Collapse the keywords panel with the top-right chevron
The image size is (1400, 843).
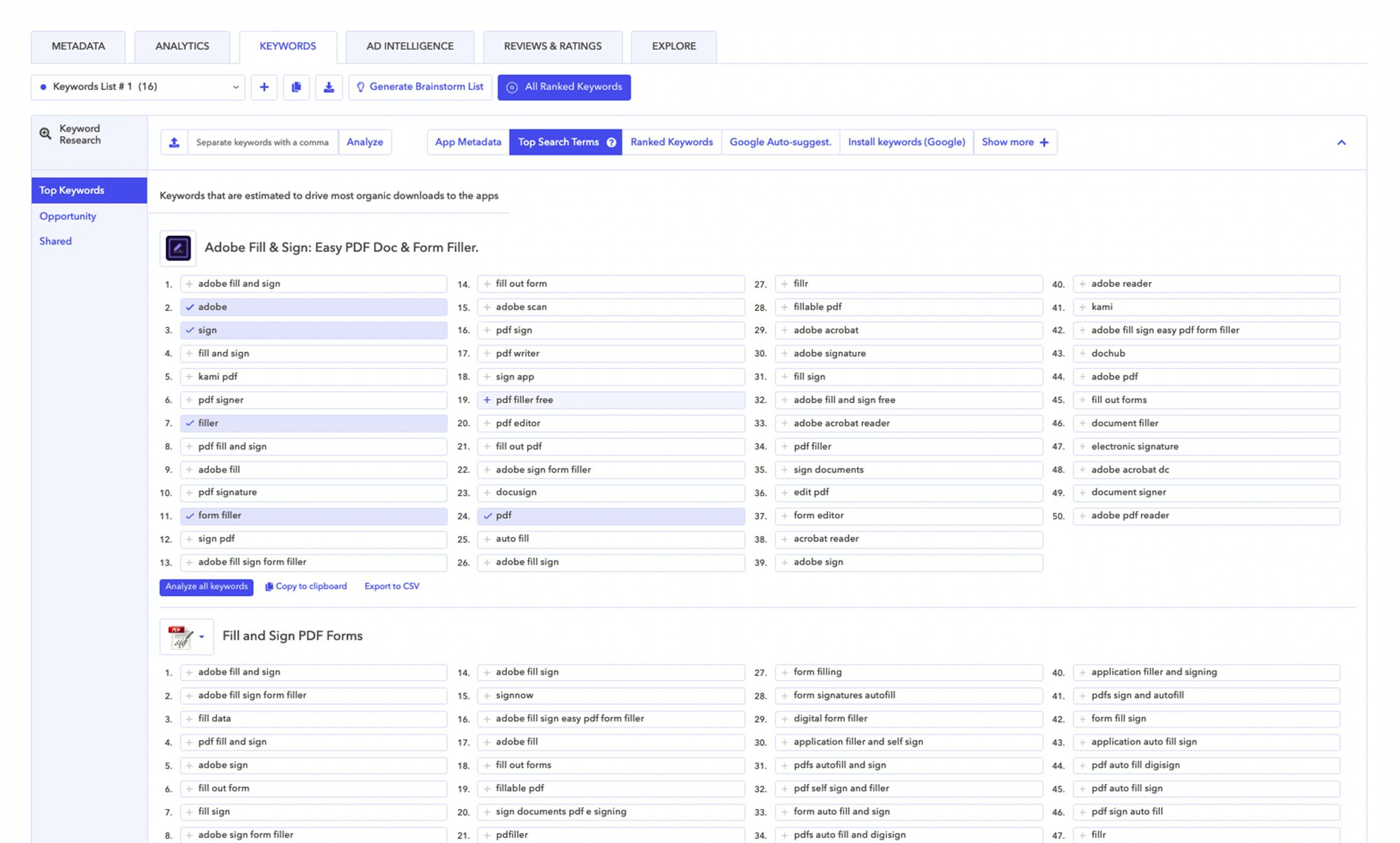(1341, 142)
